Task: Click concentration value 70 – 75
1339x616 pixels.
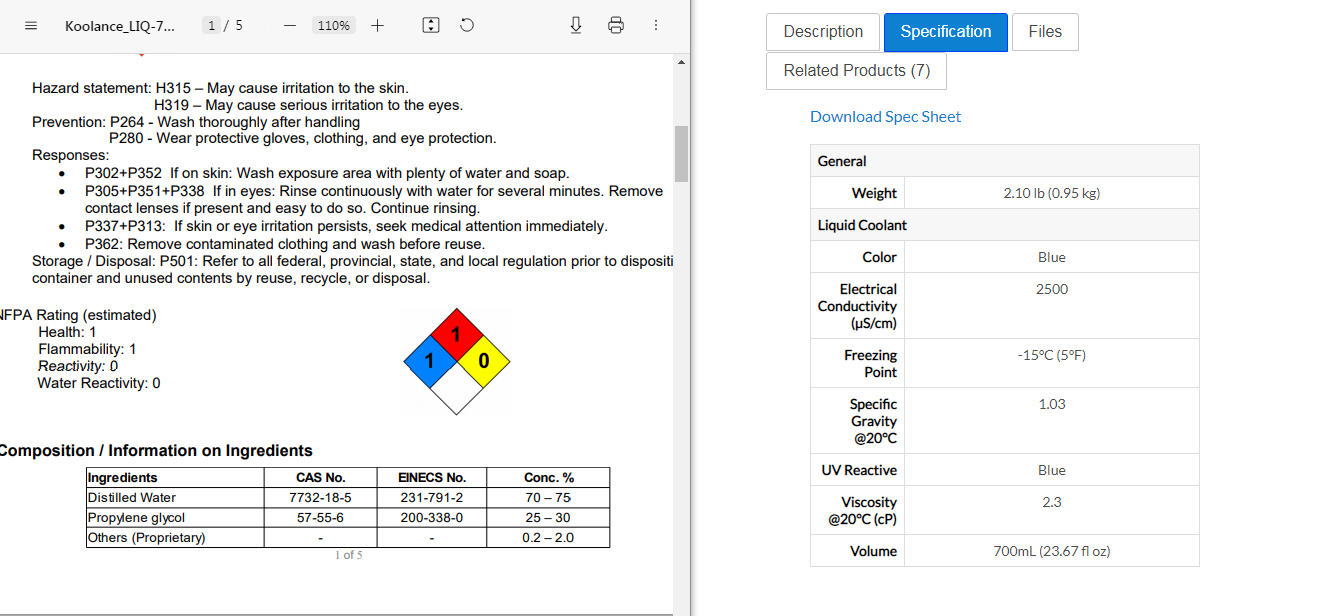Action: click(x=548, y=497)
